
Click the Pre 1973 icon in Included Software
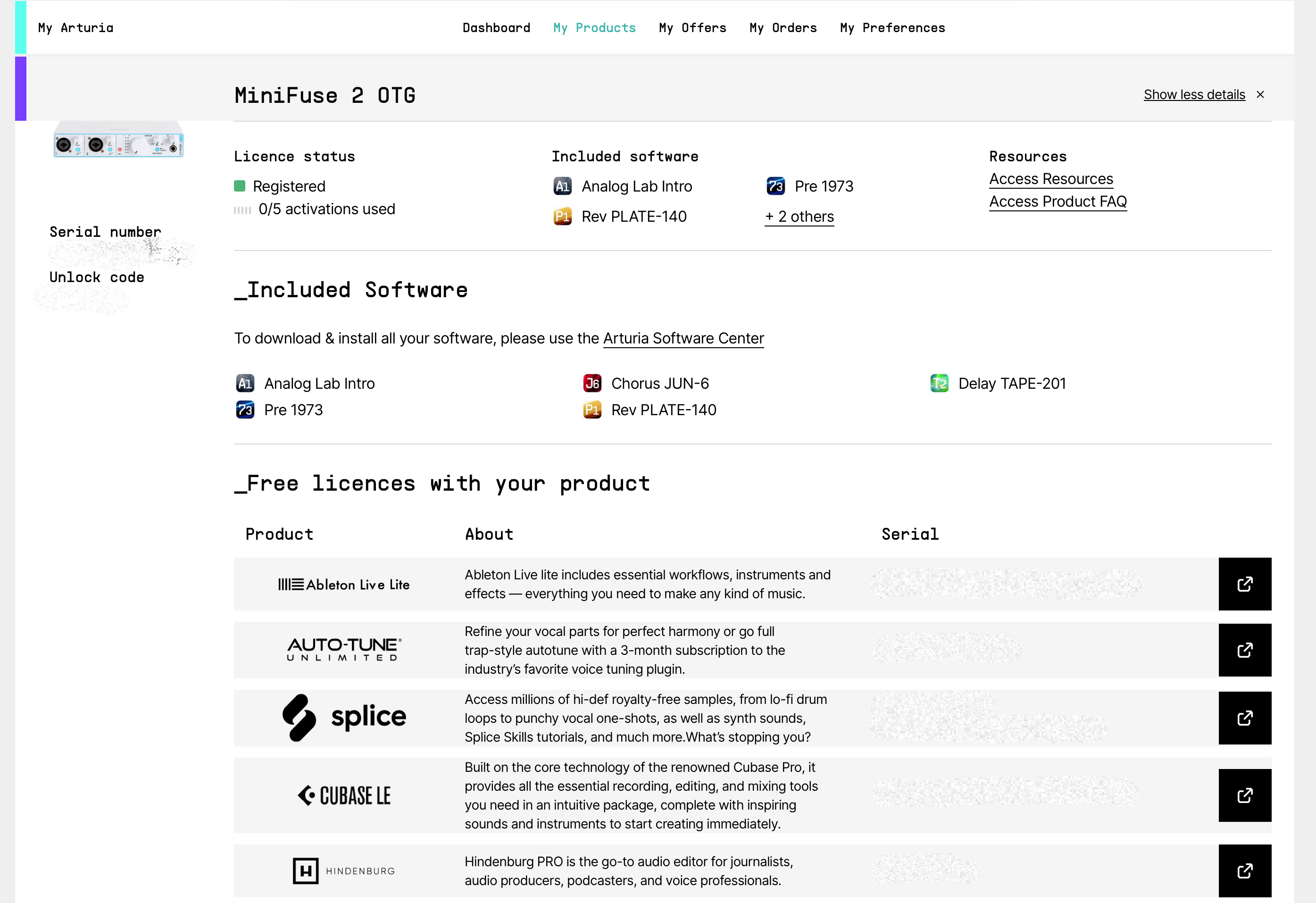tap(245, 410)
